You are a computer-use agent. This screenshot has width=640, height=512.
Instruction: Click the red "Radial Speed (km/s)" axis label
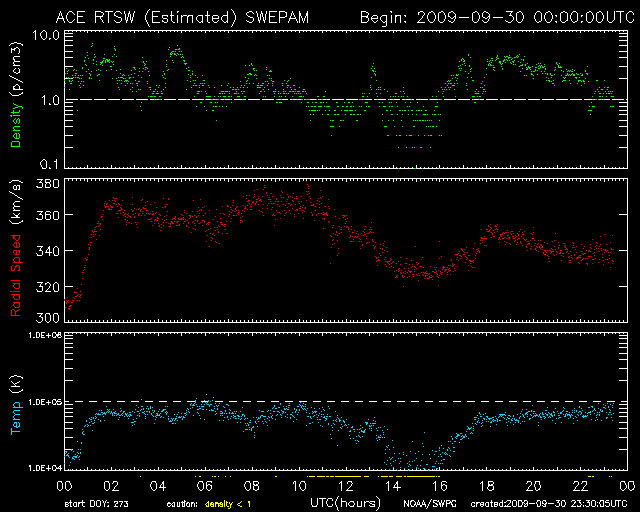pyautogui.click(x=16, y=248)
